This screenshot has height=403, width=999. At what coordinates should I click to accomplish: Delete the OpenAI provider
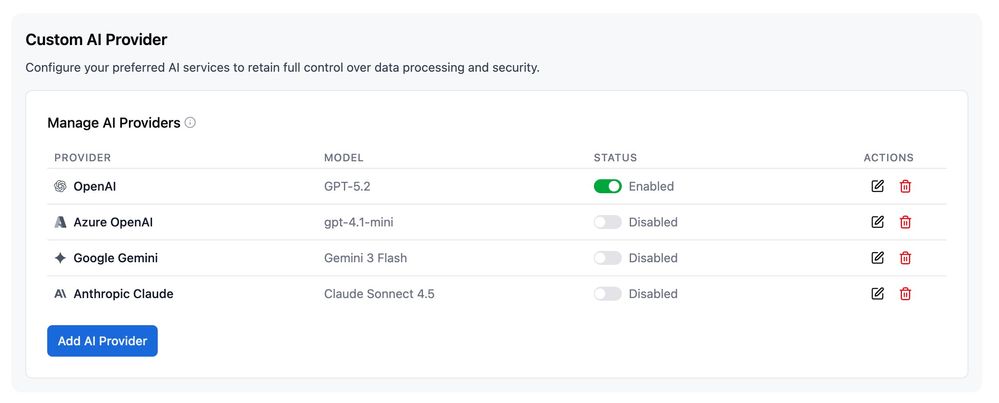(905, 186)
